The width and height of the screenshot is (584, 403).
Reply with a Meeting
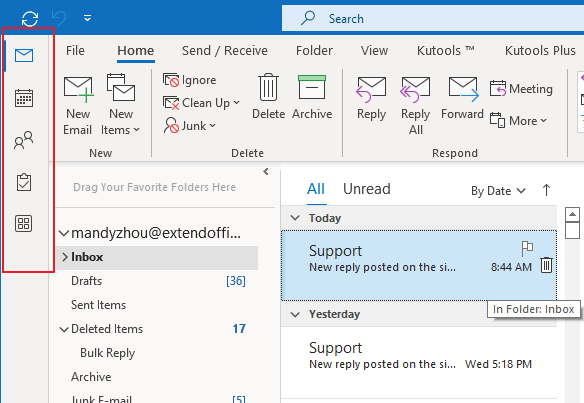(x=521, y=89)
